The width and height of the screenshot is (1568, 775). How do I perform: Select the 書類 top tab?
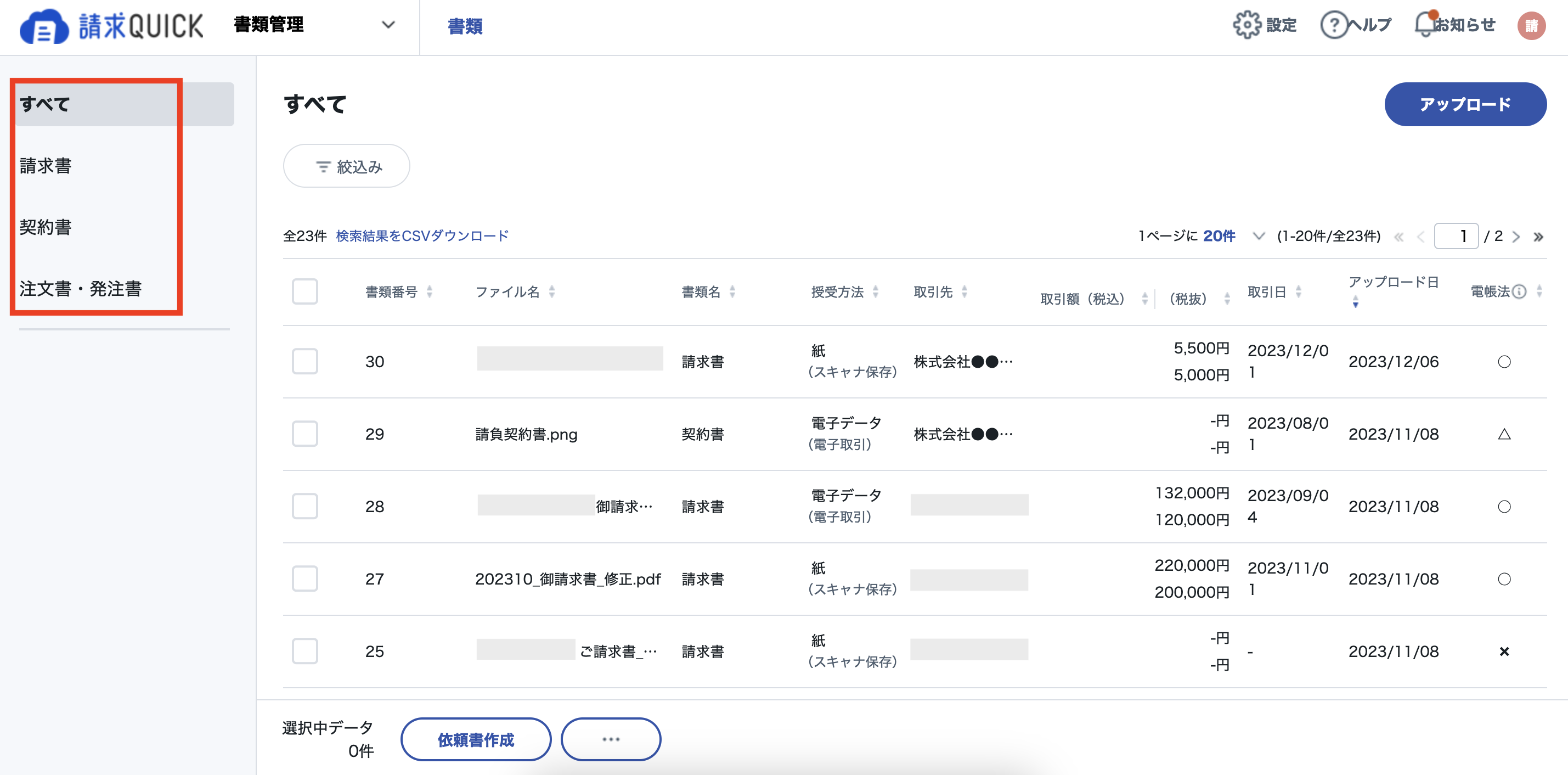(x=465, y=26)
